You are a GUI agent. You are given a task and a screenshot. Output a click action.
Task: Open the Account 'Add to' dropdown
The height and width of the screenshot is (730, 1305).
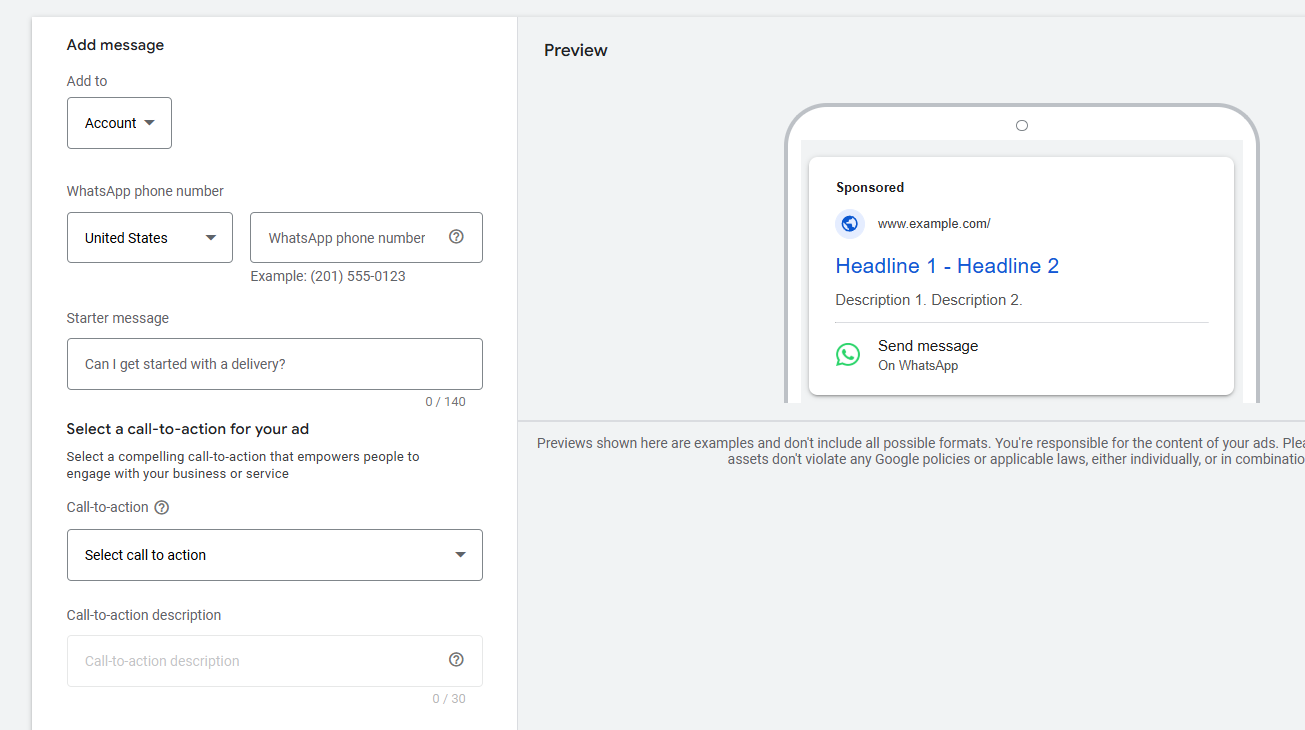(x=119, y=123)
